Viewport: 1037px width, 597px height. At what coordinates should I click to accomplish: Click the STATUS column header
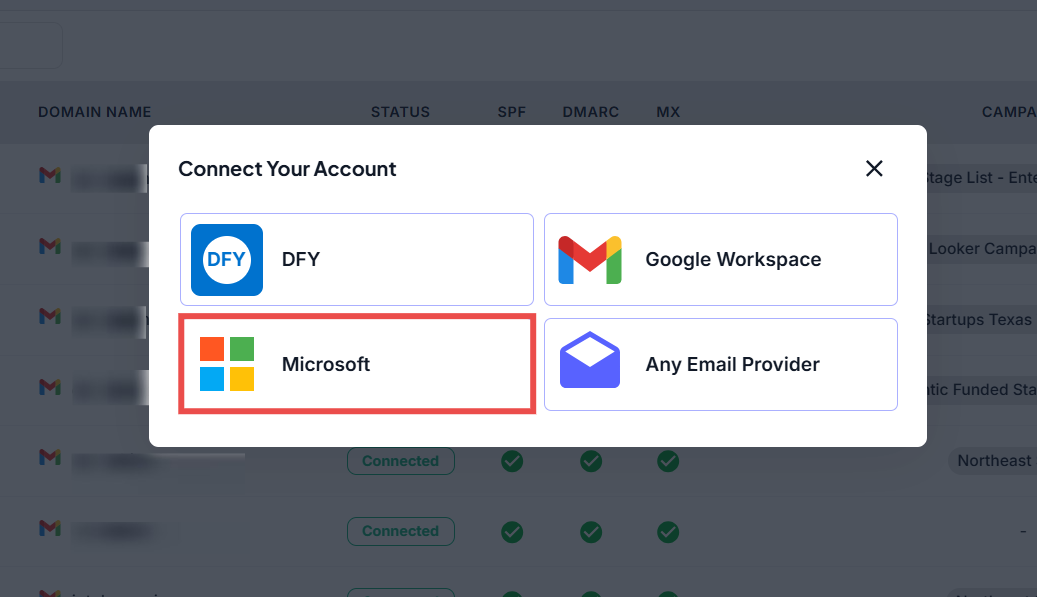coord(400,112)
